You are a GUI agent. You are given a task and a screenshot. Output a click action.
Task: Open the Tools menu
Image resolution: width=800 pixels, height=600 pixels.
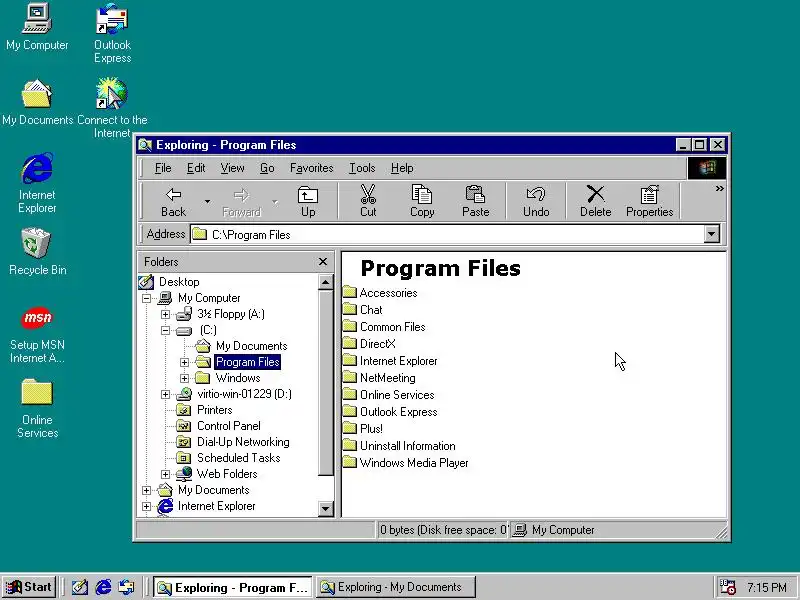tap(362, 168)
